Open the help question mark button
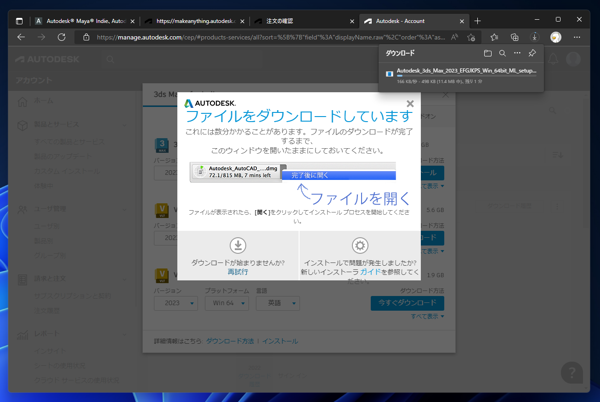The image size is (600, 402). [572, 372]
